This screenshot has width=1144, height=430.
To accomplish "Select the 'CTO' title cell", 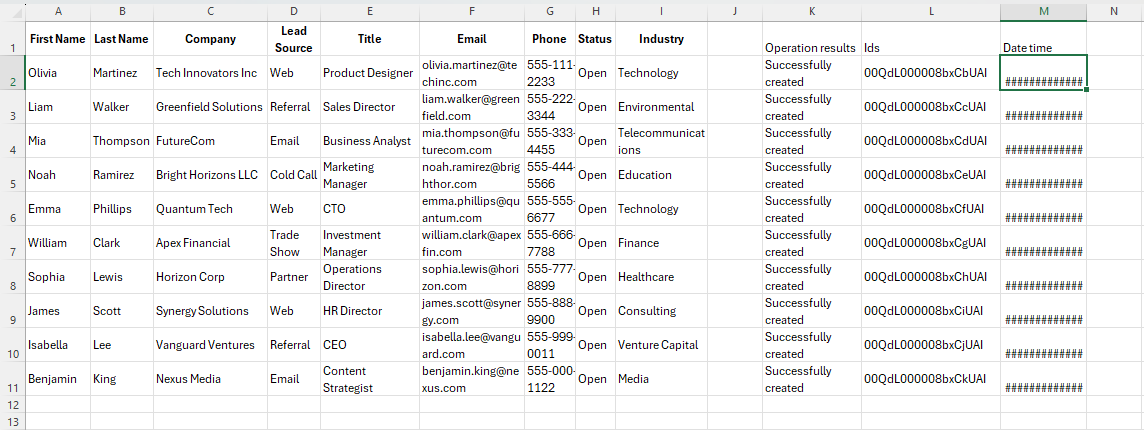I will [369, 209].
